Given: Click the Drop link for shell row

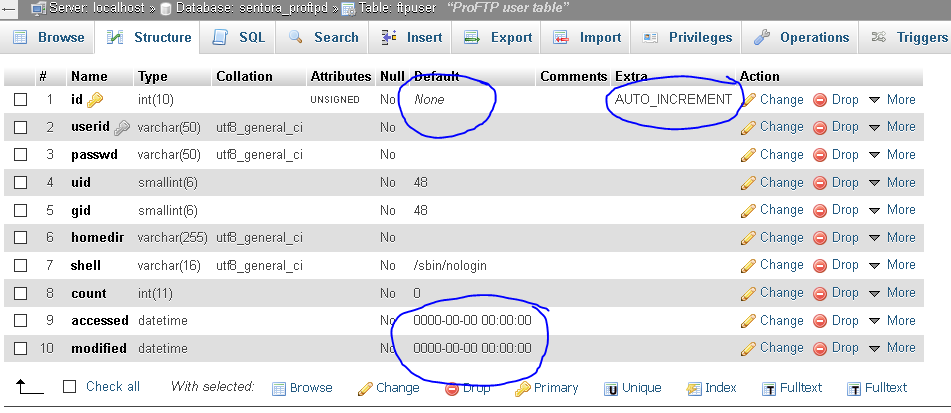Looking at the screenshot, I should [x=845, y=265].
